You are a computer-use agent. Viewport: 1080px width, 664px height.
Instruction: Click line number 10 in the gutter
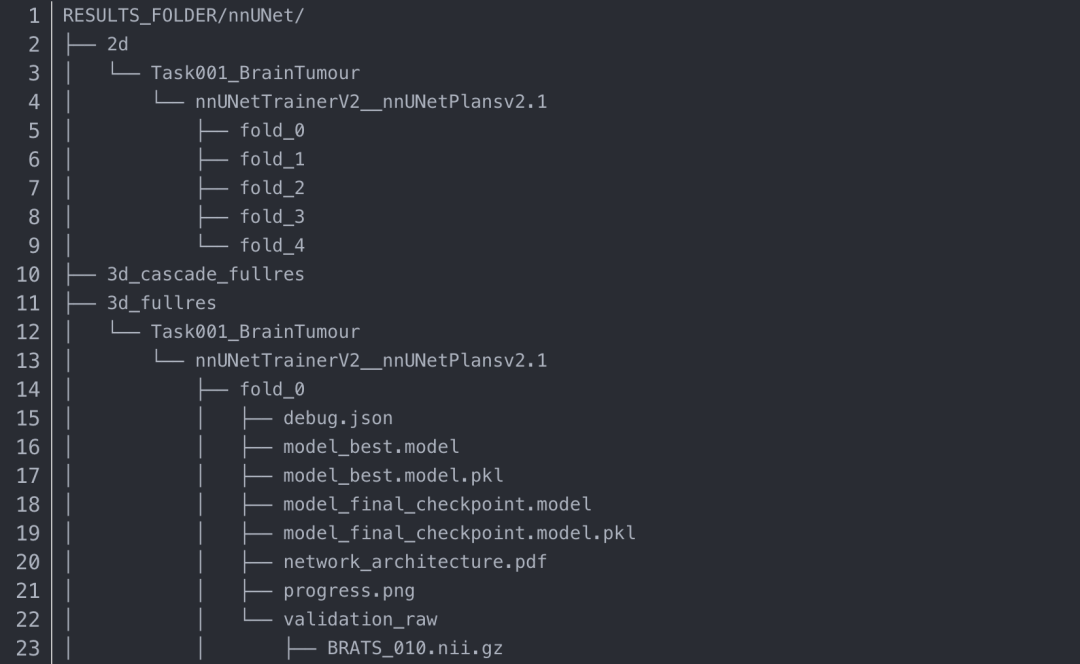click(x=28, y=274)
